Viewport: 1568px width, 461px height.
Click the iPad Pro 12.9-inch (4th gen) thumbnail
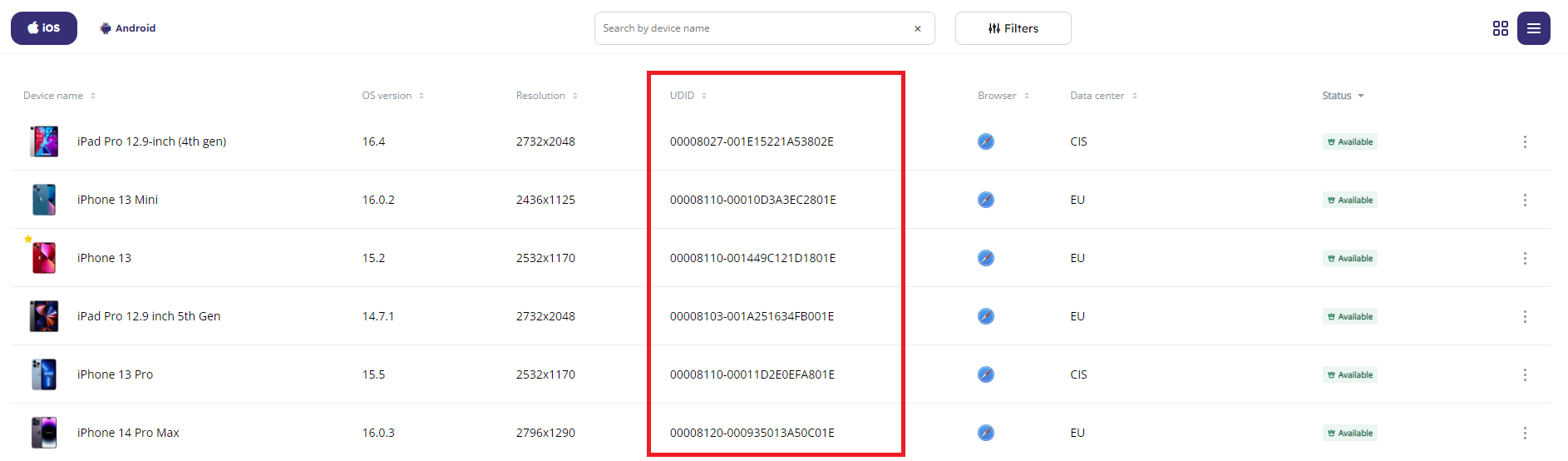pos(44,141)
